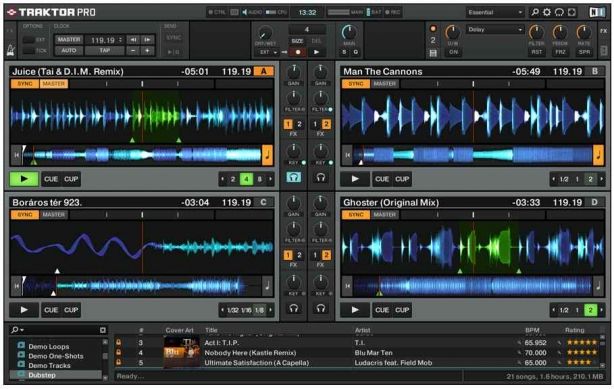Show larger loop sizes on Deck D
Screen dimensions: 614x389
coord(601,310)
